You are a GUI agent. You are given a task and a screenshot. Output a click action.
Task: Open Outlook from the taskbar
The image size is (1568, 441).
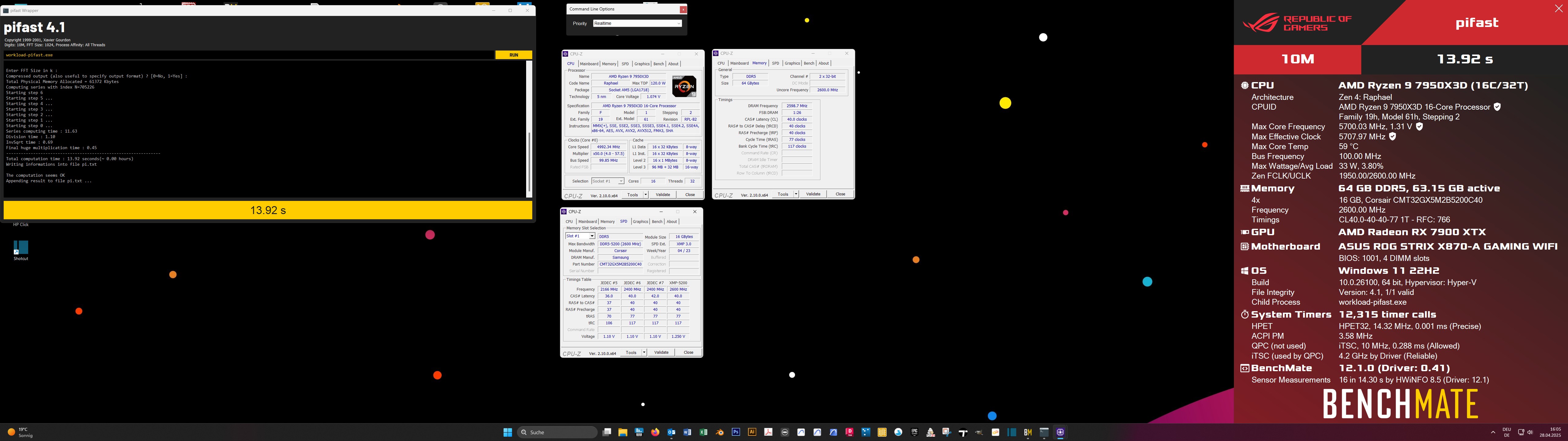pos(671,432)
